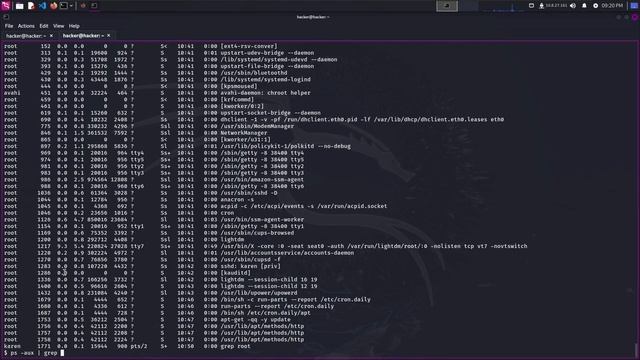Close the second terminal tab
Screen dimensions: 640x360
pyautogui.click(x=109, y=36)
